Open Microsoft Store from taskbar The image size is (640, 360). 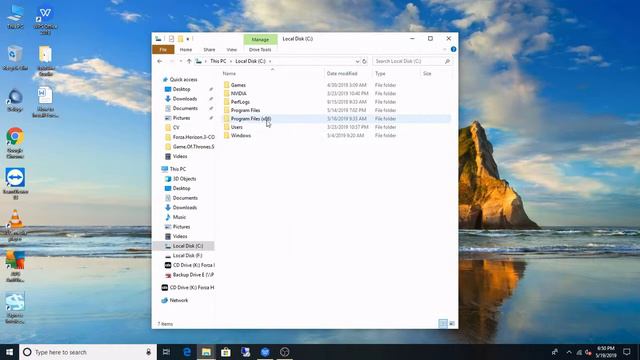coord(226,352)
